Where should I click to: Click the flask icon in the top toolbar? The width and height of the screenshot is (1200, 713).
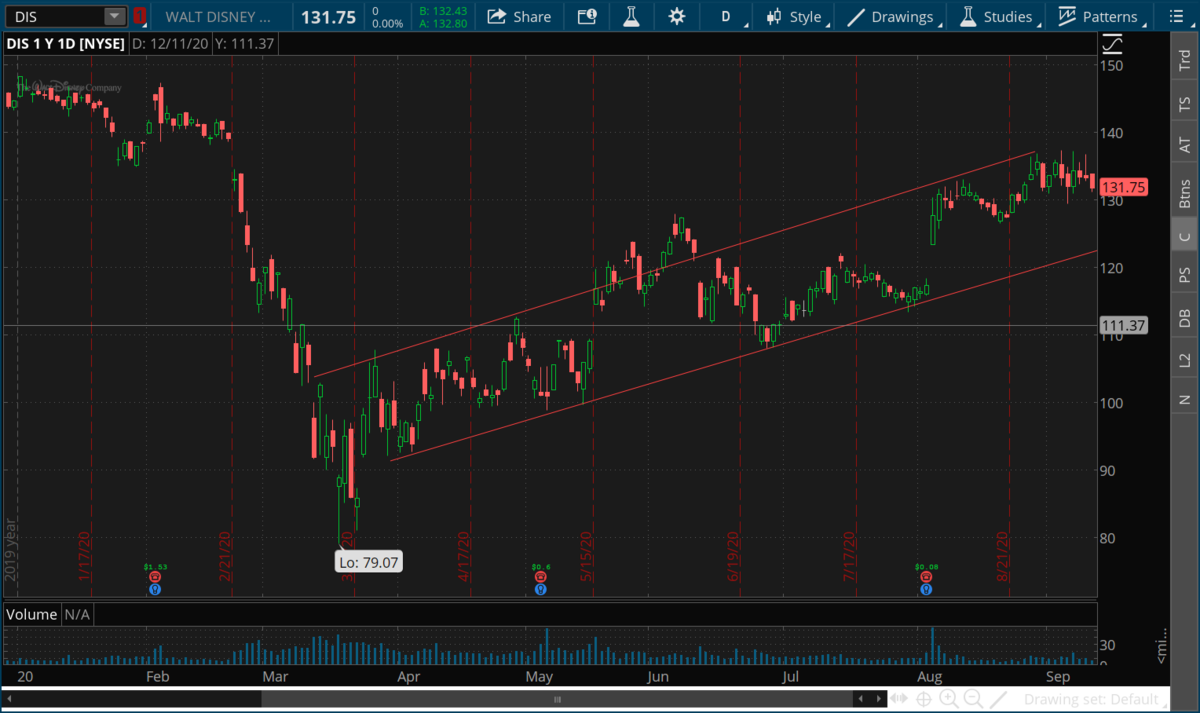tap(630, 16)
